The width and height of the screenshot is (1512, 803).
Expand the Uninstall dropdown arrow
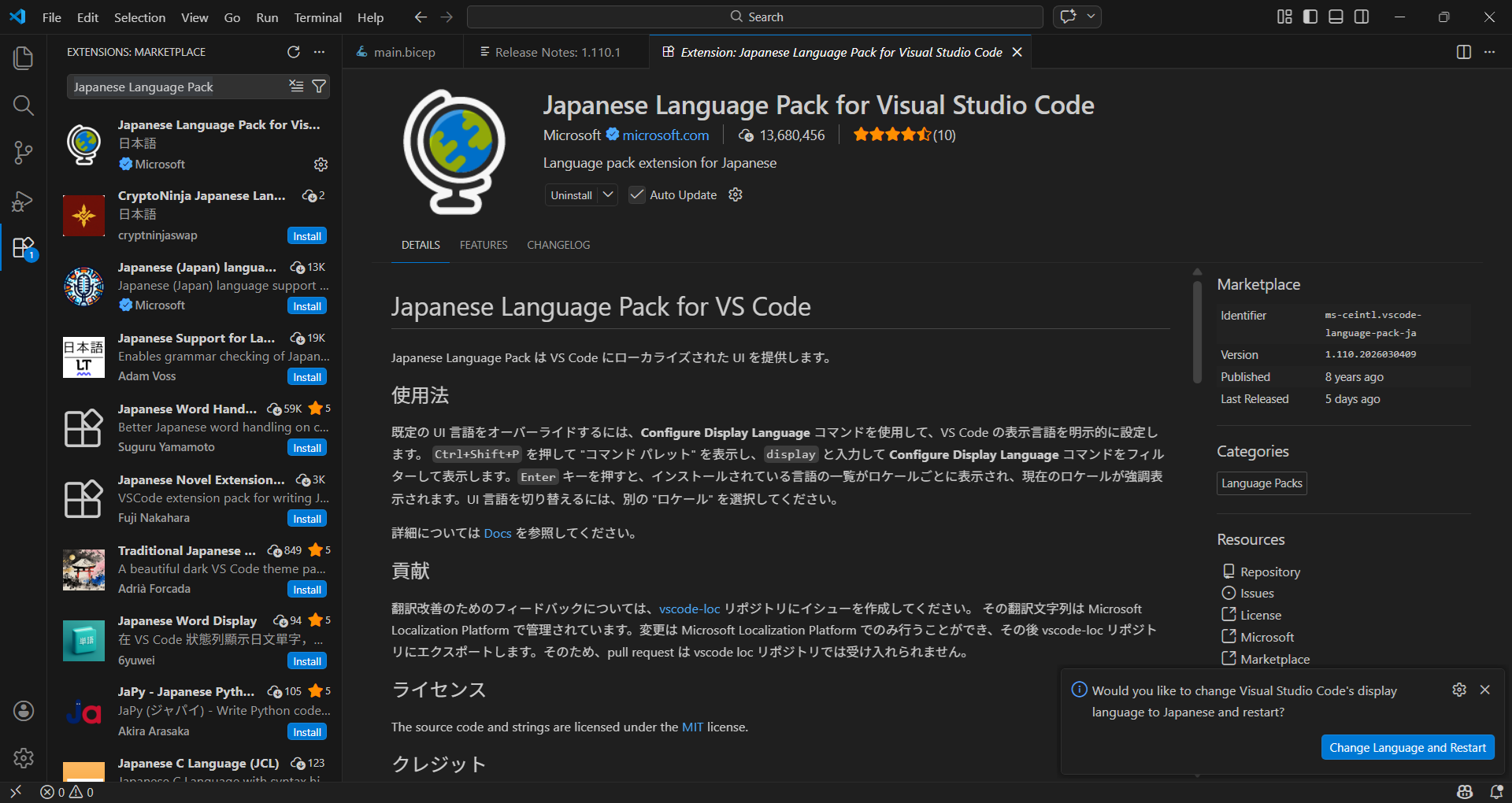608,194
